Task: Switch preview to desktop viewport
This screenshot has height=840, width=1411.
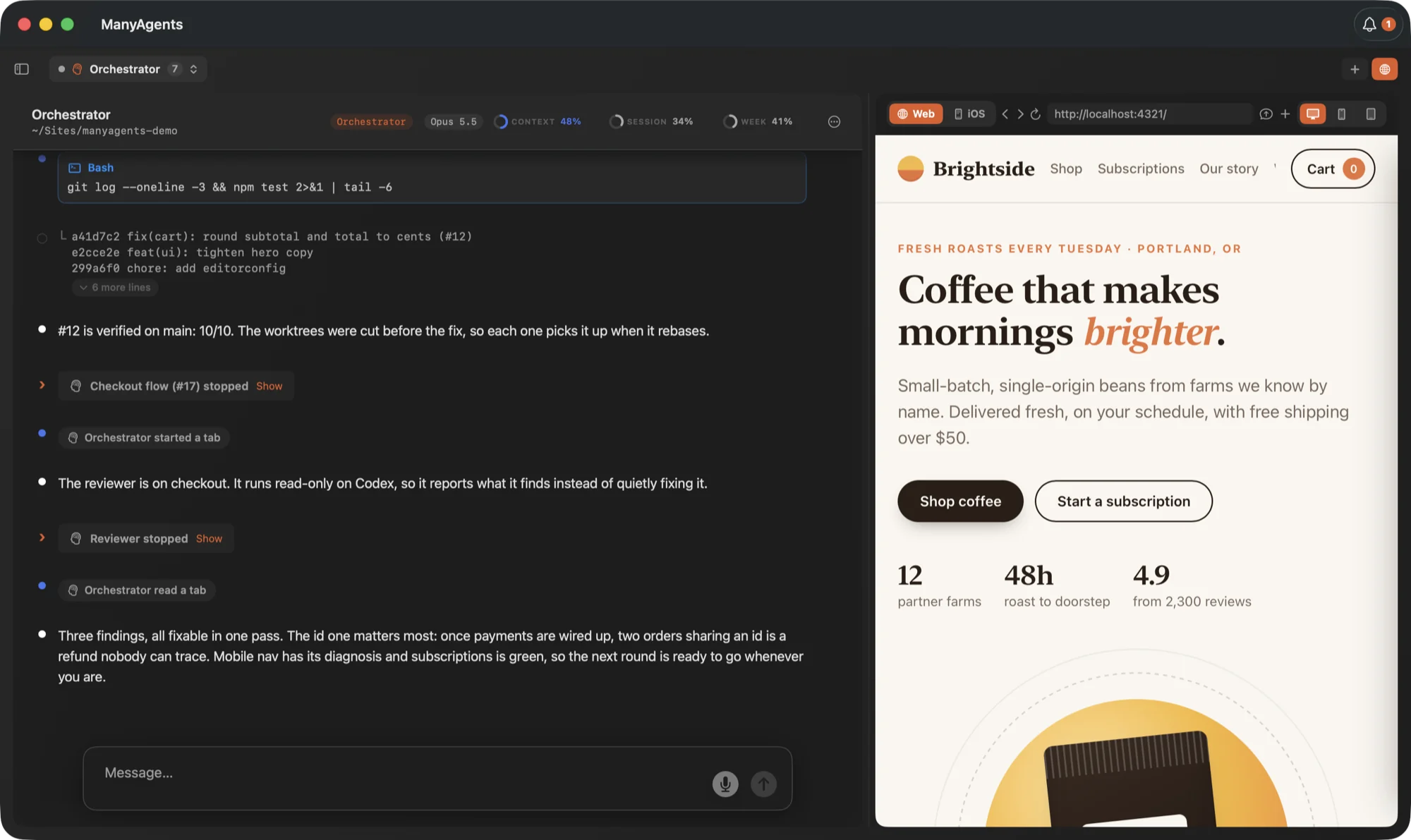Action: coord(1313,114)
